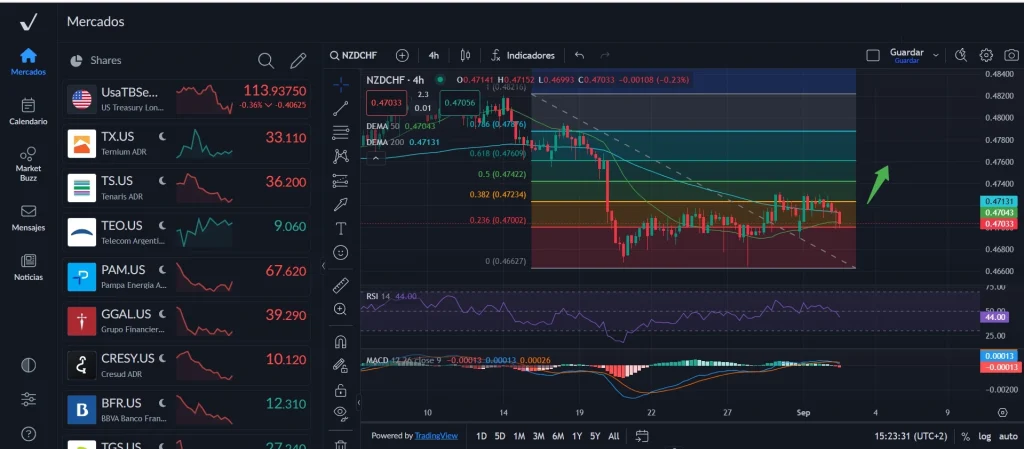Click the Guardar save button
The image size is (1024, 449).
click(x=906, y=55)
